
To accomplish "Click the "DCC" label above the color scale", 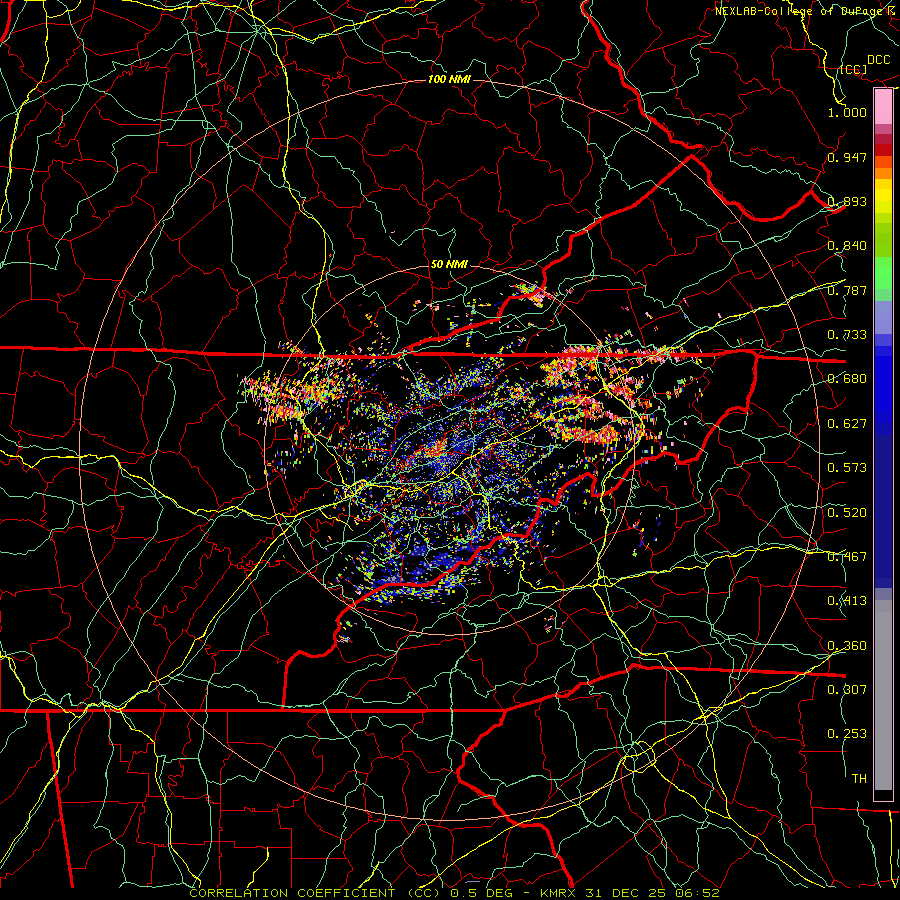I will (x=878, y=60).
